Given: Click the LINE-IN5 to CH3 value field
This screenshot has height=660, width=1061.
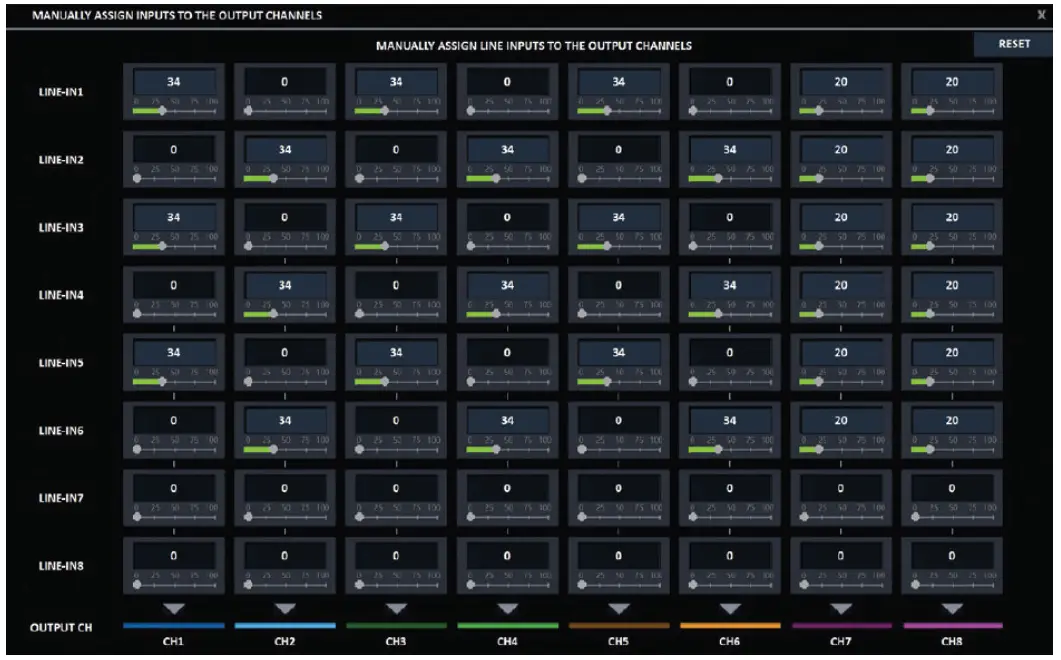Looking at the screenshot, I should pyautogui.click(x=396, y=353).
